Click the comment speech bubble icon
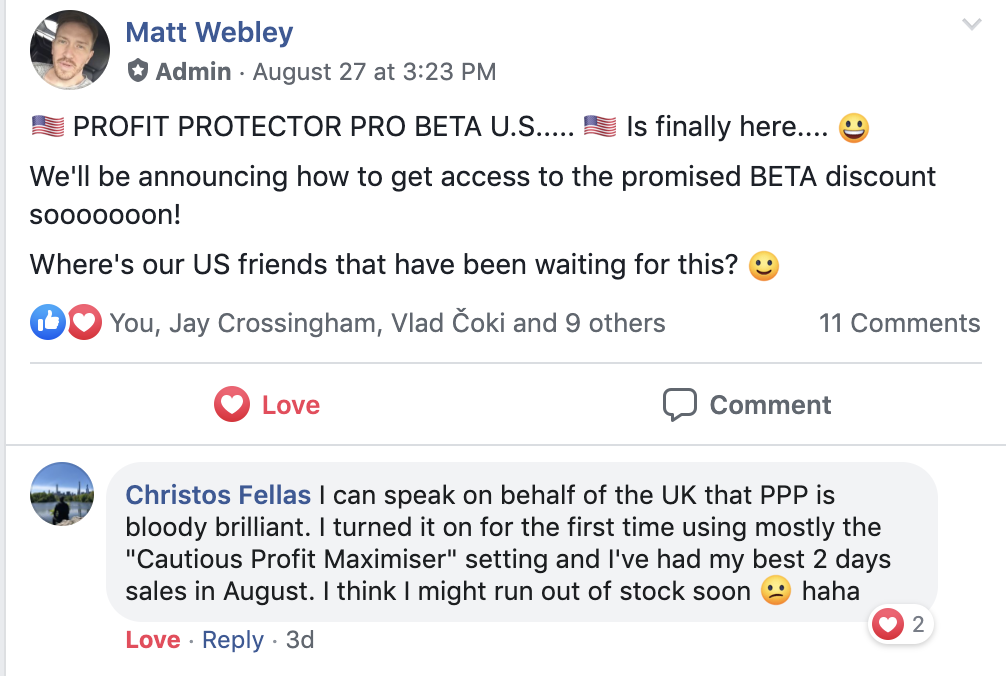The height and width of the screenshot is (676, 1006). [680, 404]
